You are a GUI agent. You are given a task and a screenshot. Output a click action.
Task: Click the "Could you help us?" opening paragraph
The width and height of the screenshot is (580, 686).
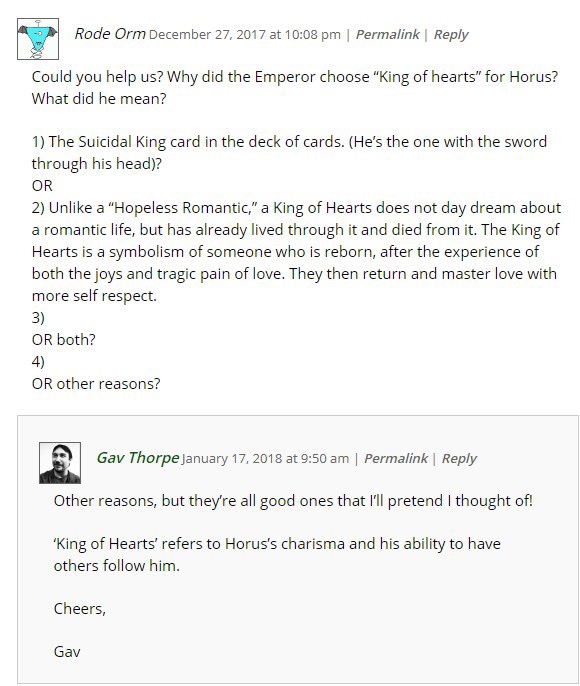click(x=295, y=88)
